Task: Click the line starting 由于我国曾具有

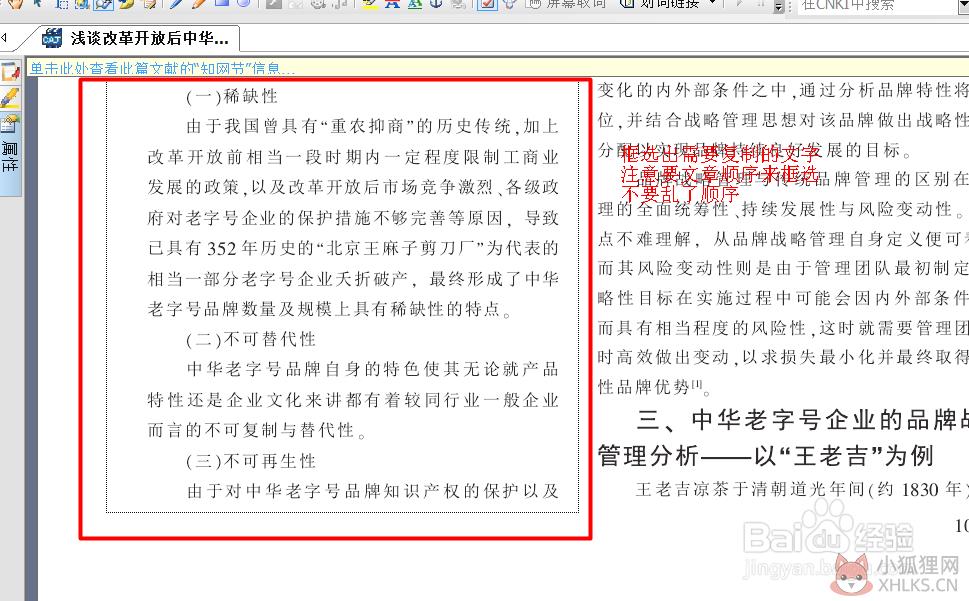Action: coord(373,127)
